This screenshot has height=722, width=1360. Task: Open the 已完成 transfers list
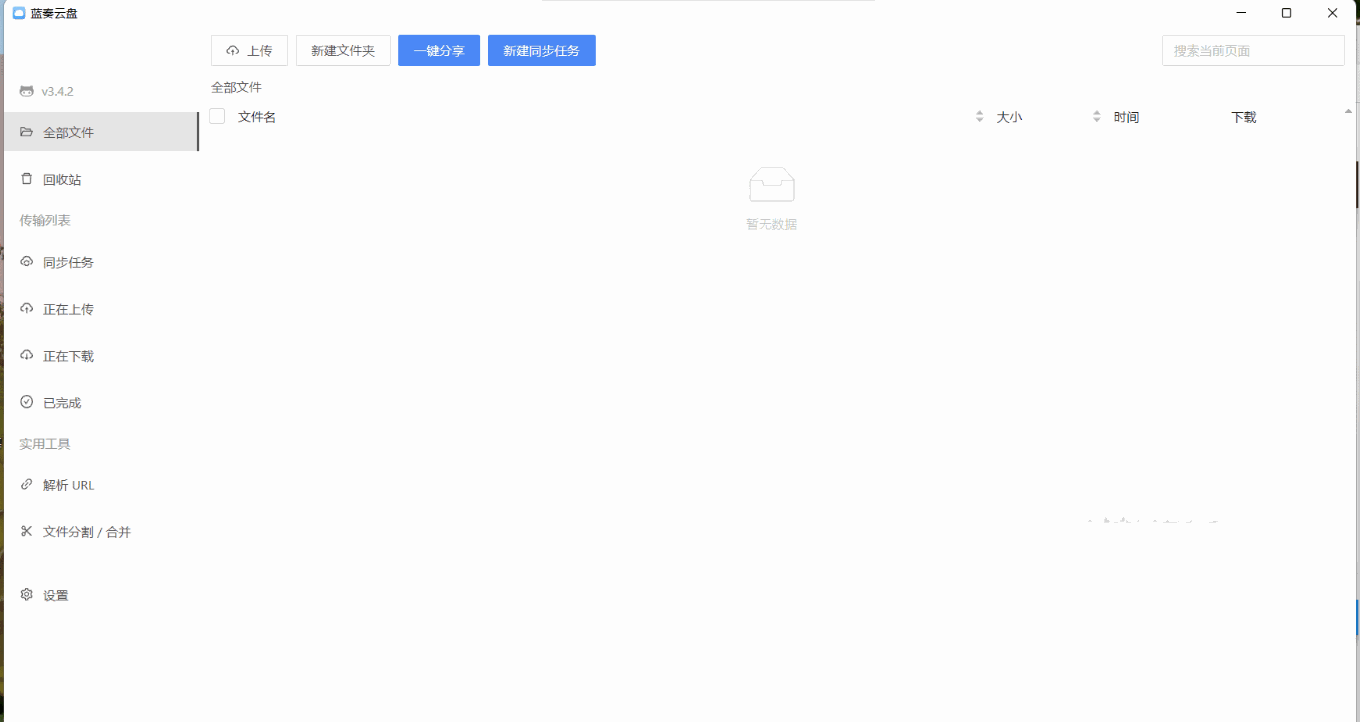pyautogui.click(x=62, y=403)
